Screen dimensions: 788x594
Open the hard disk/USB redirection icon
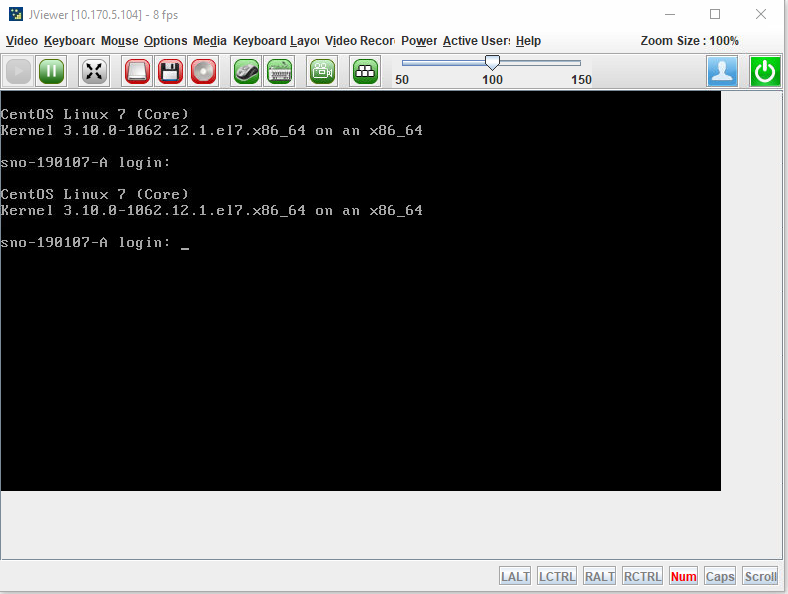tap(137, 71)
